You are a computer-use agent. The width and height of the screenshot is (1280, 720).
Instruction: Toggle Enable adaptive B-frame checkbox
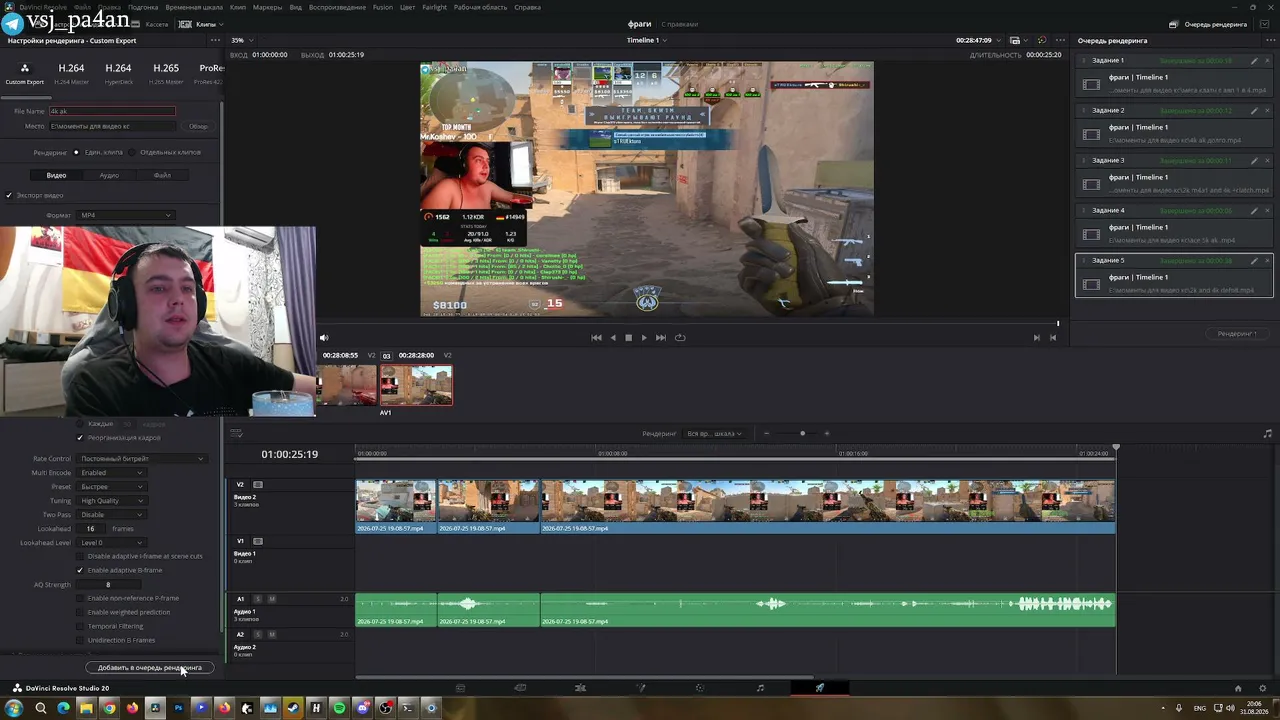pos(80,570)
